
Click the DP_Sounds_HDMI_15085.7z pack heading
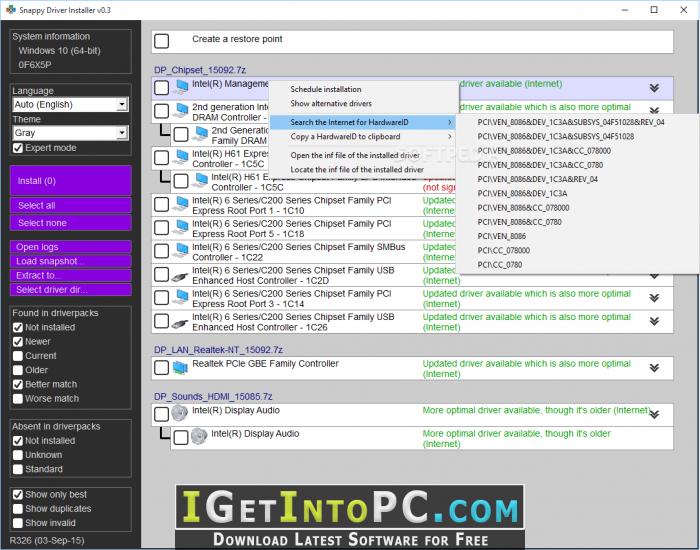(x=213, y=396)
